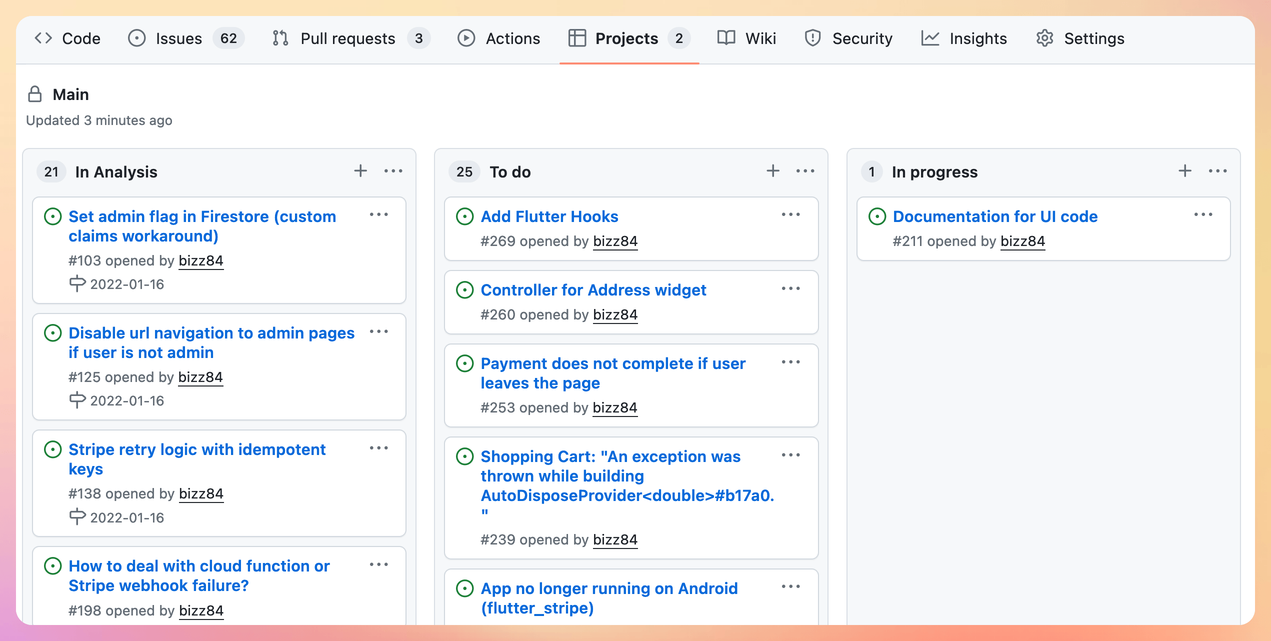Click open-issue icon on Add Flutter Hooks
This screenshot has height=641, width=1271.
(465, 216)
